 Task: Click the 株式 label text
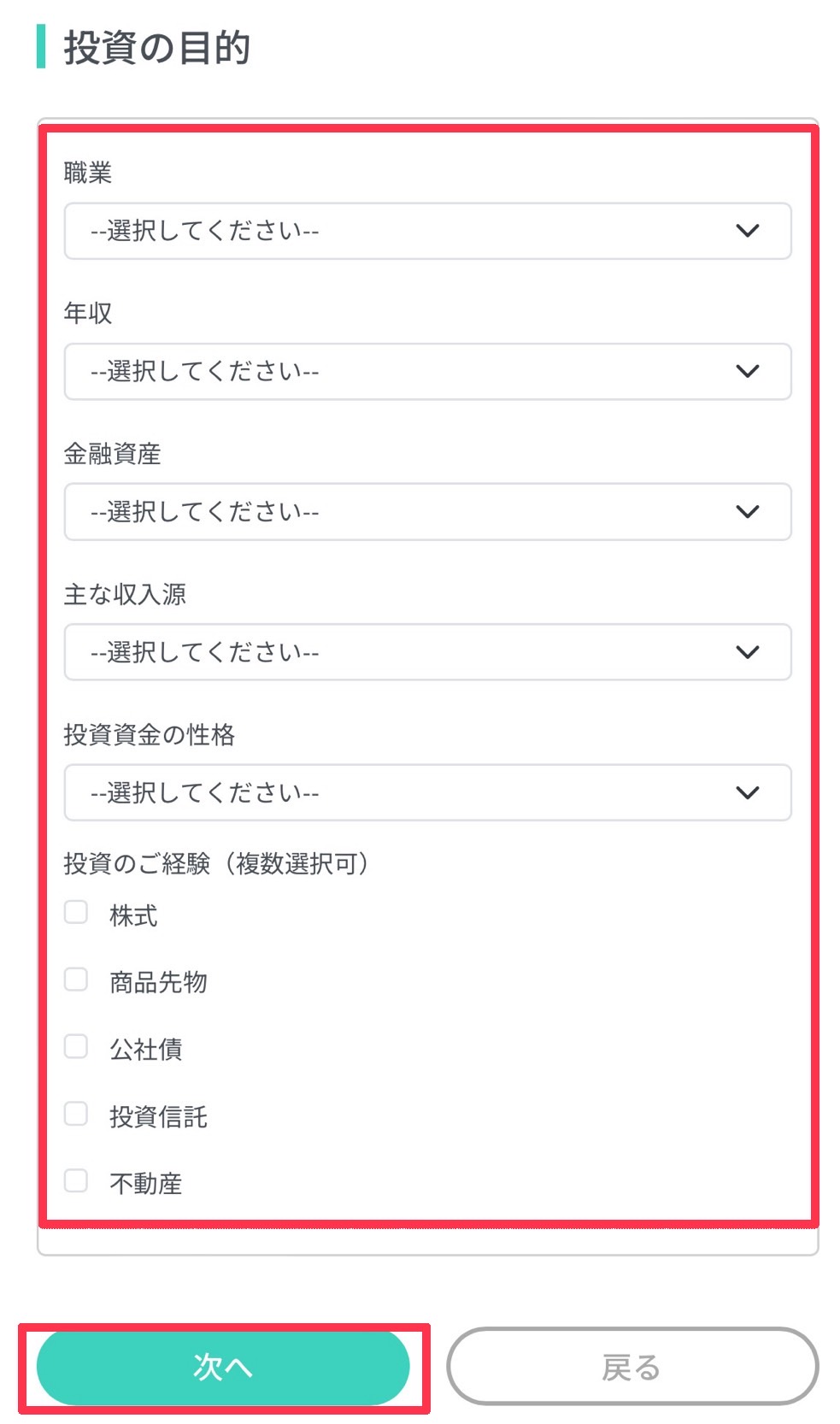point(133,915)
